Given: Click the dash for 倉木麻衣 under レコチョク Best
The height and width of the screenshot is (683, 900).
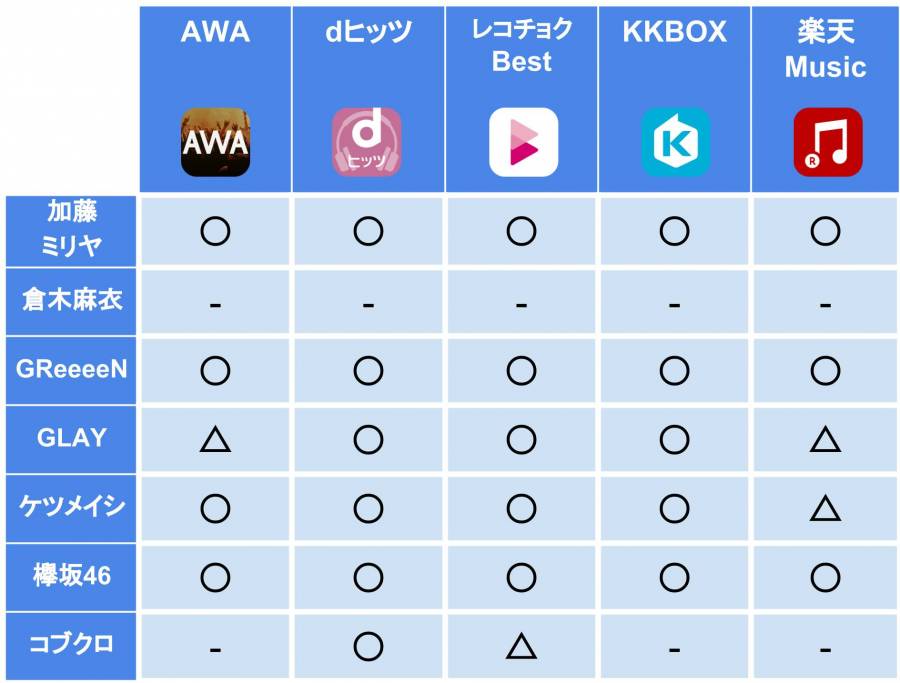Looking at the screenshot, I should 521,305.
